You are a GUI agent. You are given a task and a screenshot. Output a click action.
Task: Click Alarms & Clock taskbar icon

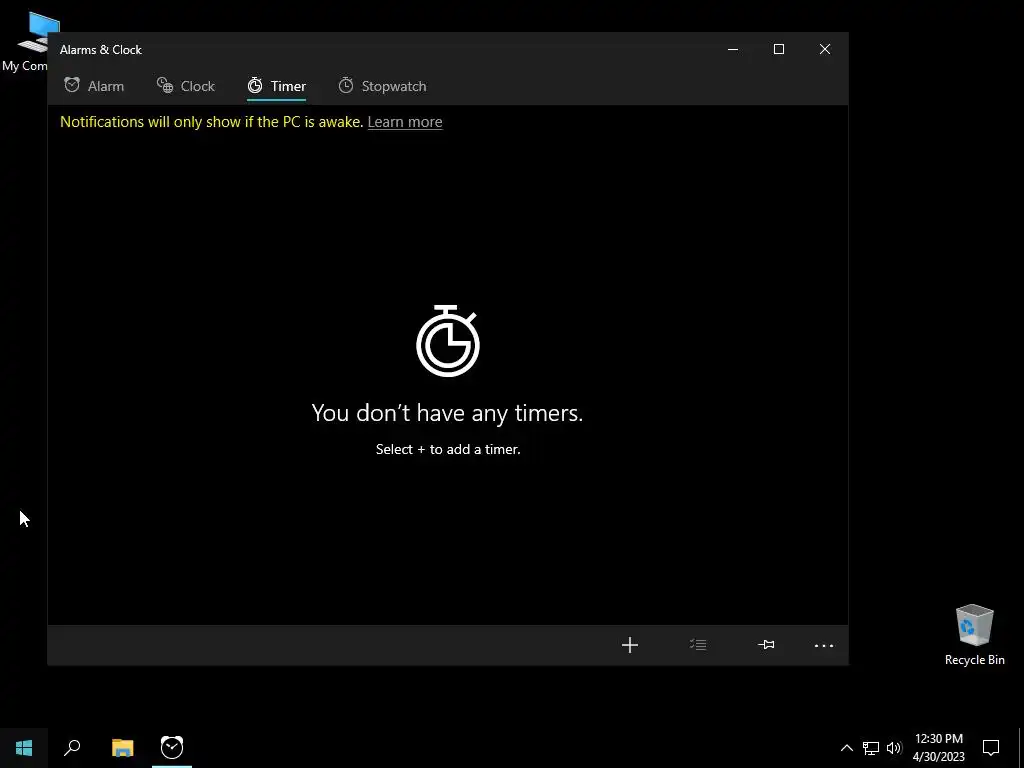coord(172,748)
